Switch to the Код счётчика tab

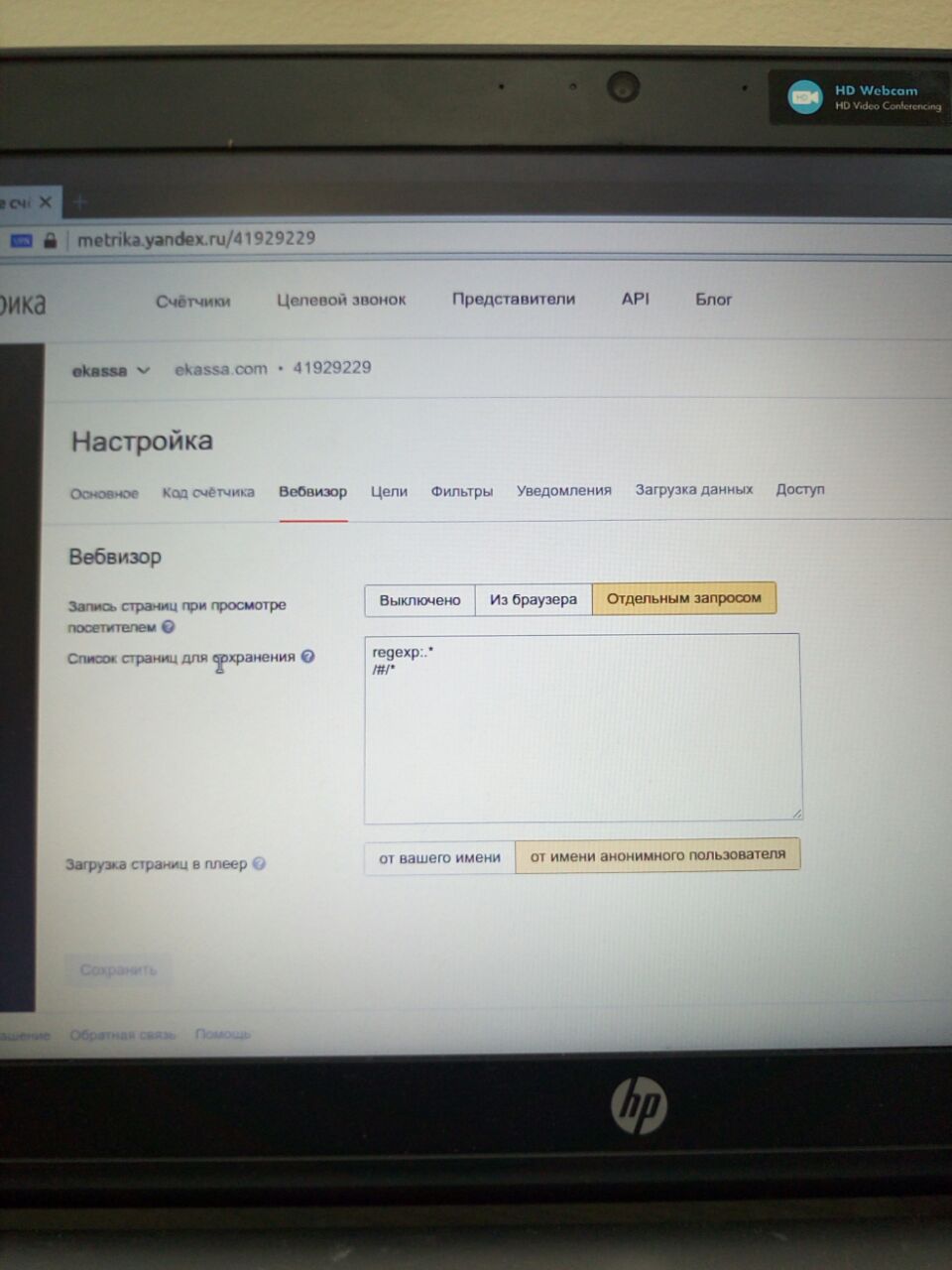pos(208,492)
